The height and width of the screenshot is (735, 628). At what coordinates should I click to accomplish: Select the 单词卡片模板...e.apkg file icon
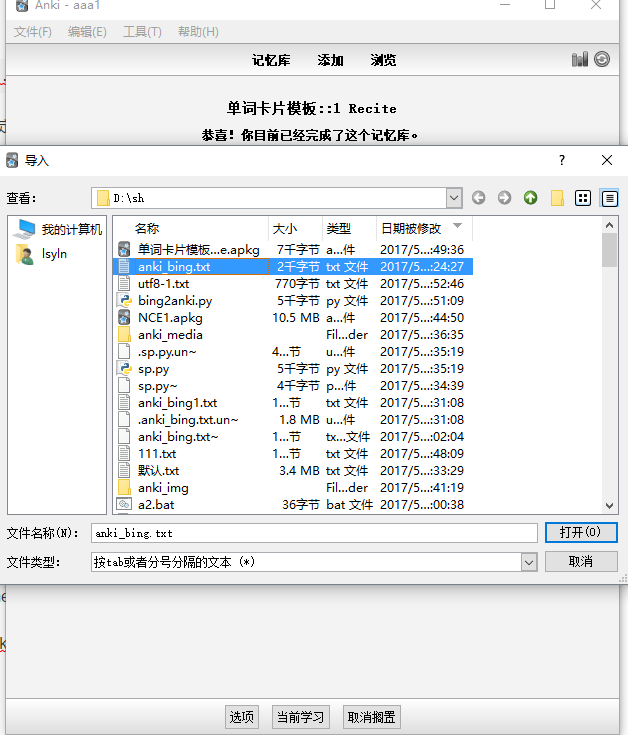tap(124, 249)
